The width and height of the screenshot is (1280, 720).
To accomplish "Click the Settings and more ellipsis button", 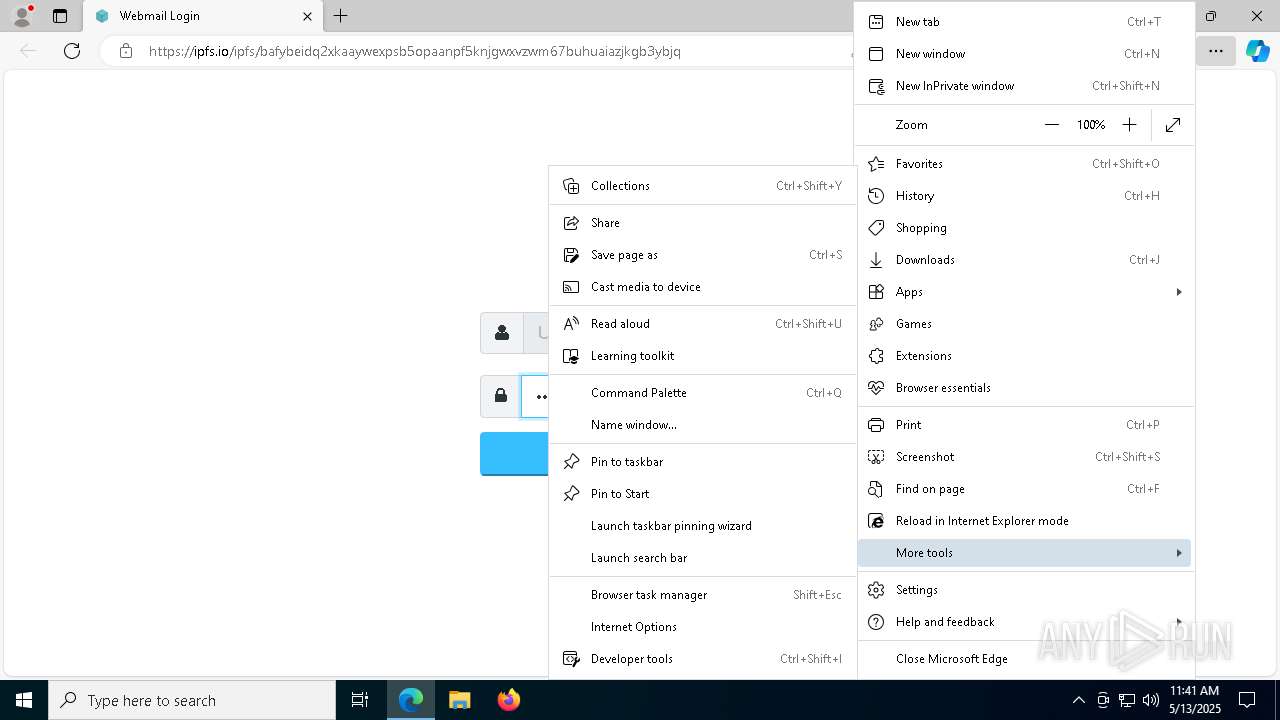I will [1216, 50].
